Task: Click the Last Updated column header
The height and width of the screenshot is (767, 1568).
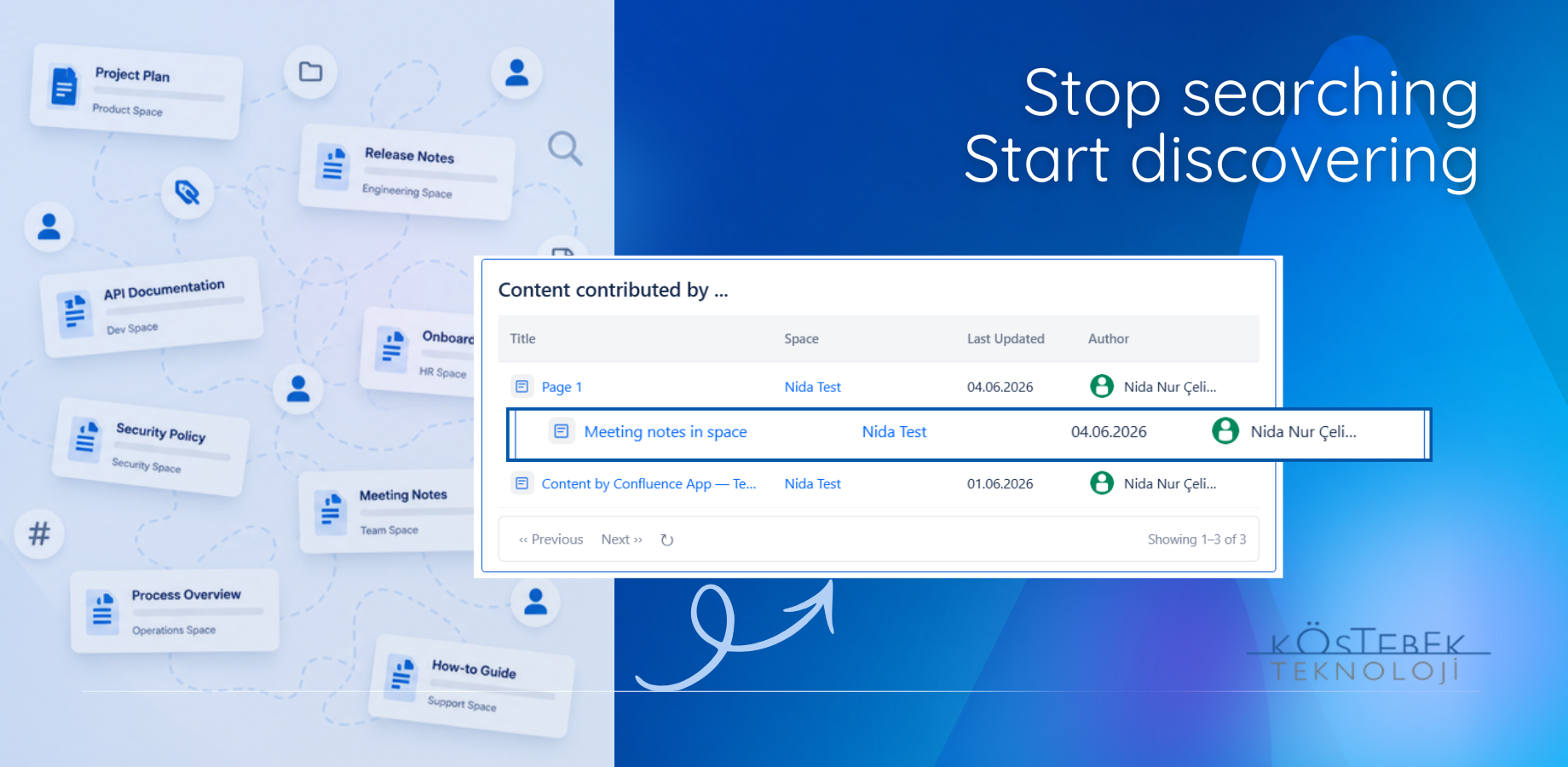Action: tap(1006, 338)
